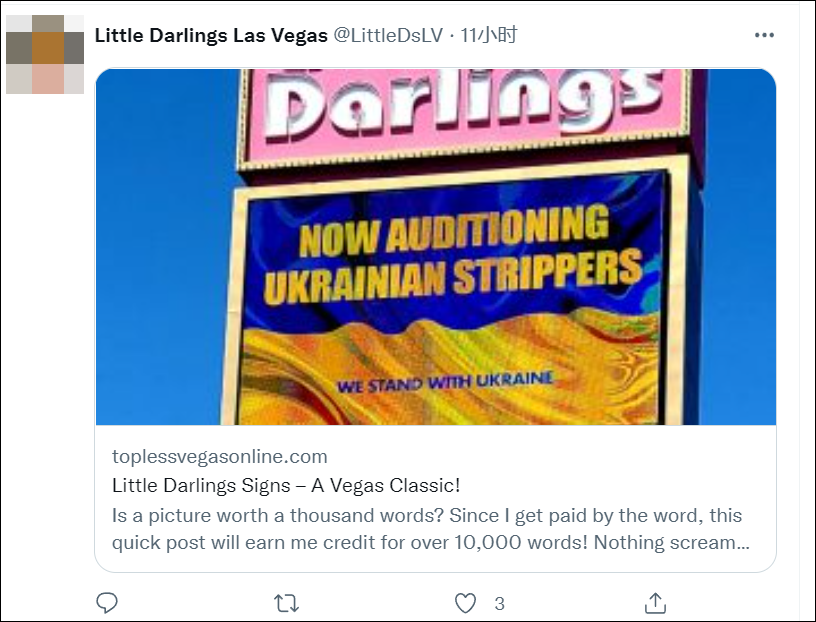The height and width of the screenshot is (622, 816).
Task: Open the Little Darlings Las Vegas profile name
Action: point(211,35)
